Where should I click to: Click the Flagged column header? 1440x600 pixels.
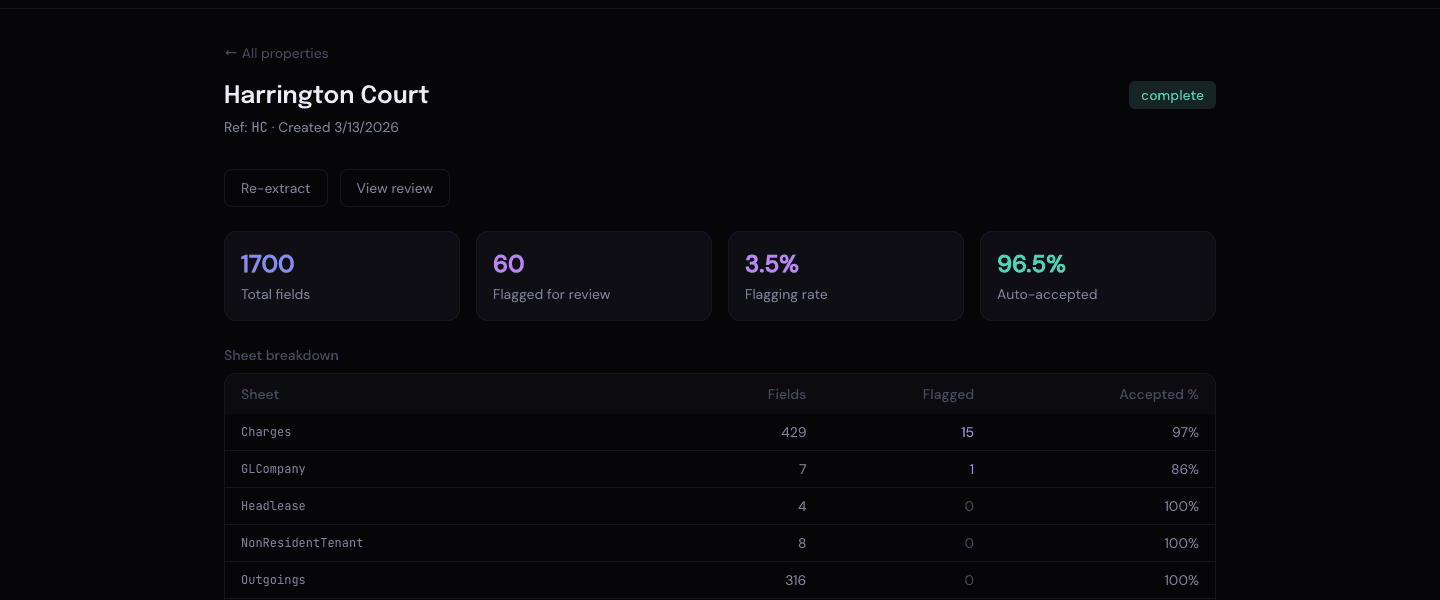pos(948,394)
